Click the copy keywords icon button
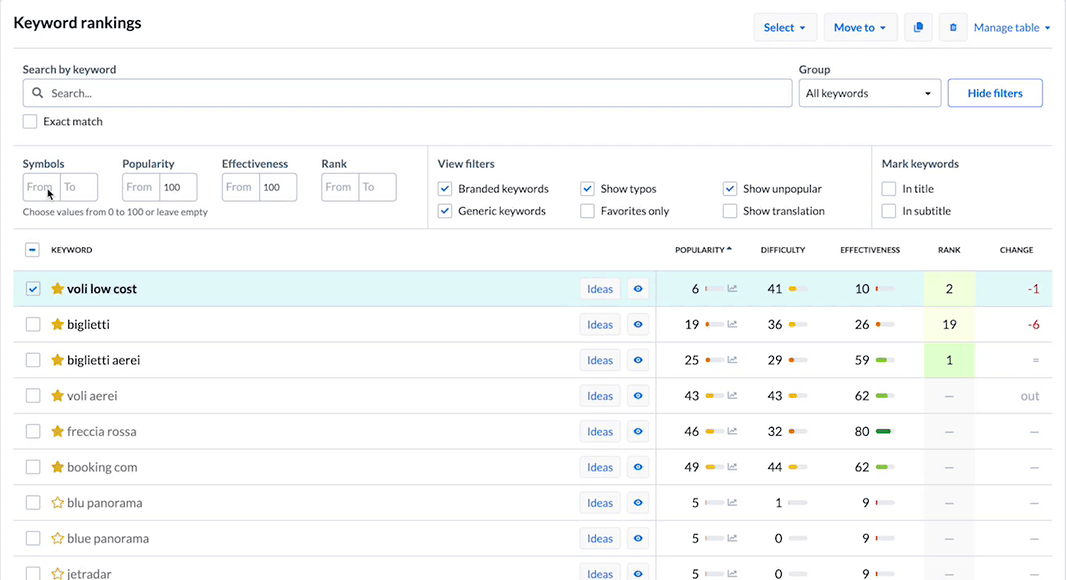 click(x=918, y=28)
